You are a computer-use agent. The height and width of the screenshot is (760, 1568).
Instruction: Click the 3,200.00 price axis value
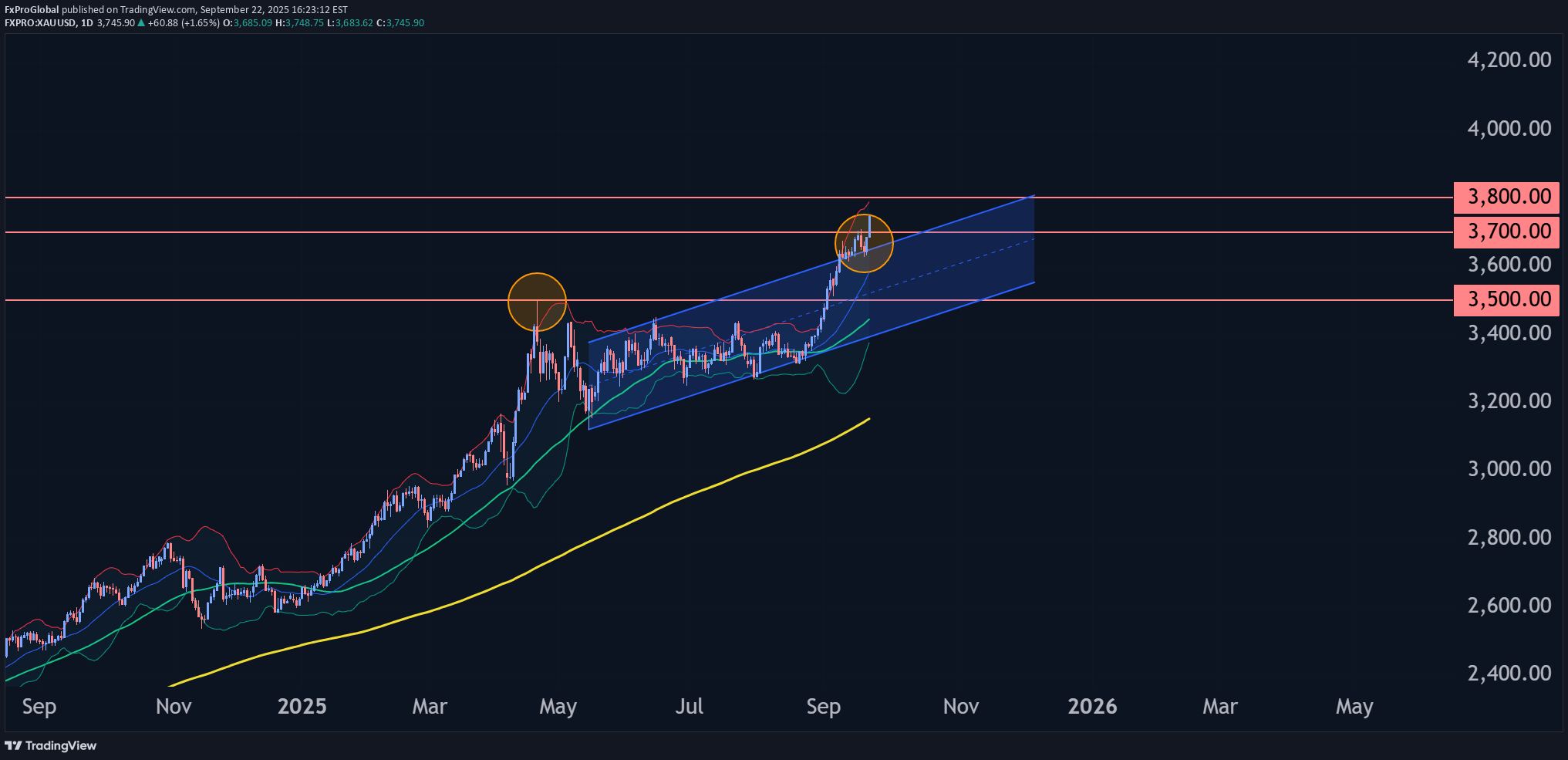pyautogui.click(x=1509, y=401)
